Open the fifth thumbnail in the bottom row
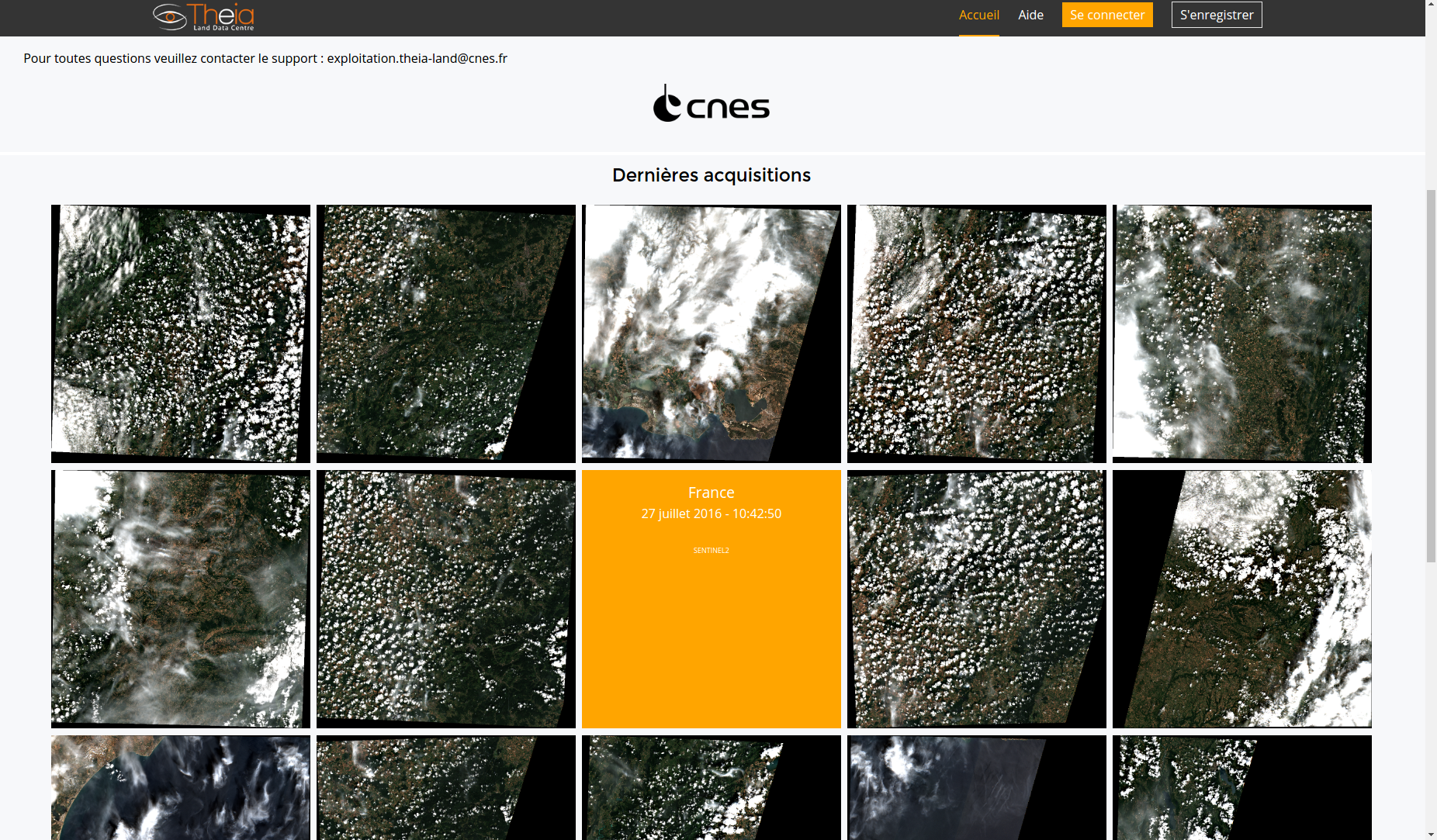This screenshot has width=1437, height=840. tap(1242, 787)
